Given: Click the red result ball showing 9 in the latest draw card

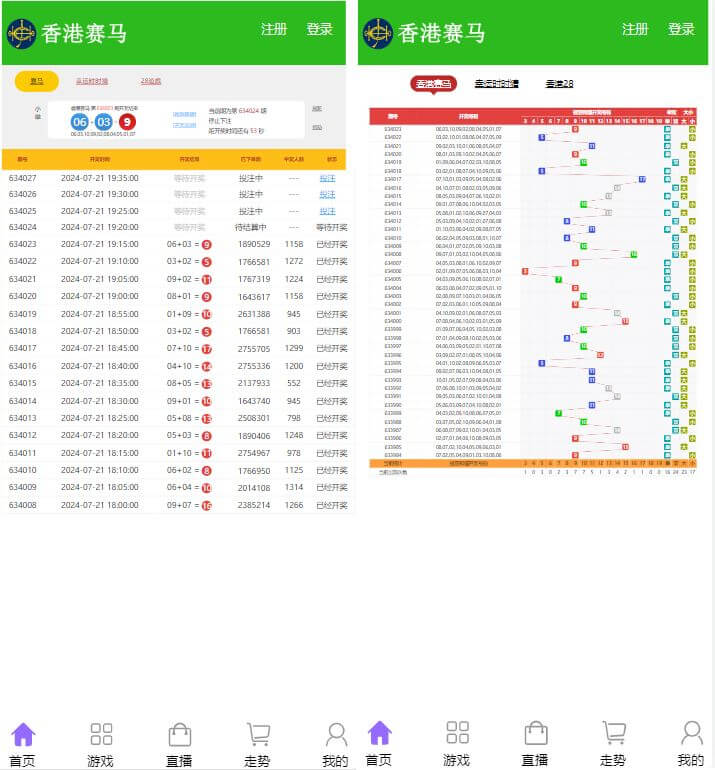Looking at the screenshot, I should (x=127, y=122).
